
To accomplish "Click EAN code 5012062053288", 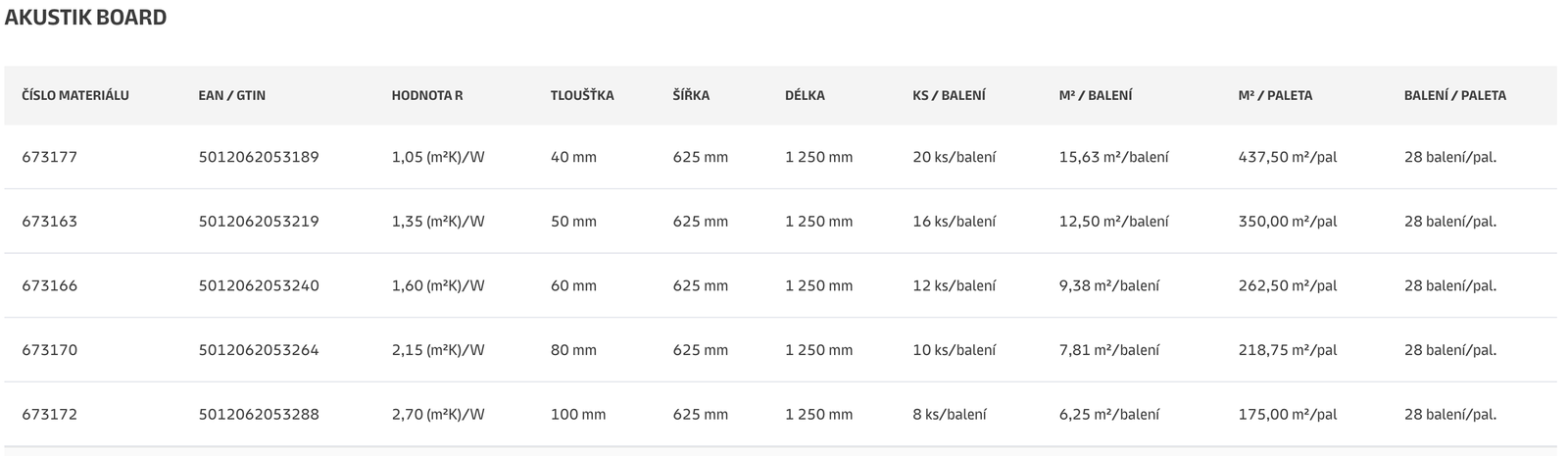I will [x=259, y=415].
